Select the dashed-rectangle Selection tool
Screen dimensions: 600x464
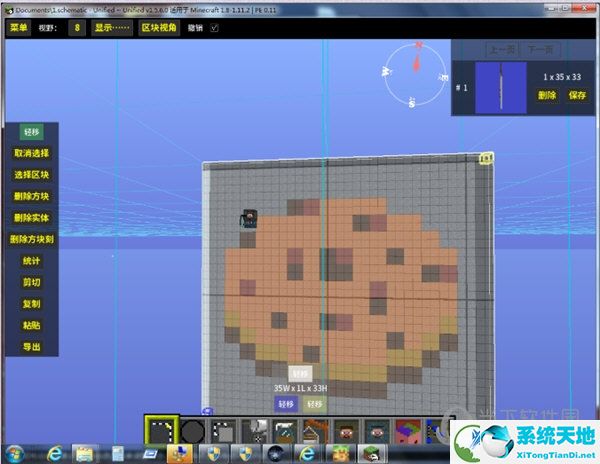point(161,430)
